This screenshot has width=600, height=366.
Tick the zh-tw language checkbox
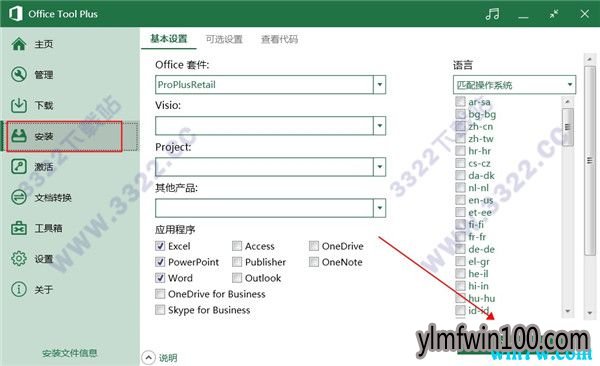click(x=460, y=139)
